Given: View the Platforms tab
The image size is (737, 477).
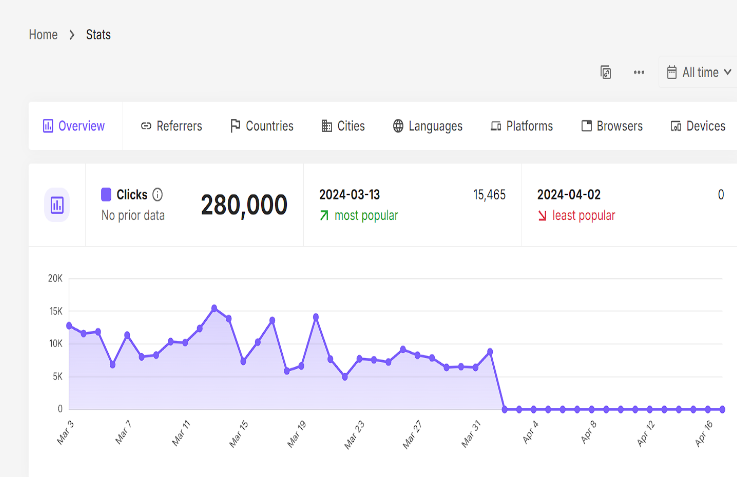Looking at the screenshot, I should point(521,126).
